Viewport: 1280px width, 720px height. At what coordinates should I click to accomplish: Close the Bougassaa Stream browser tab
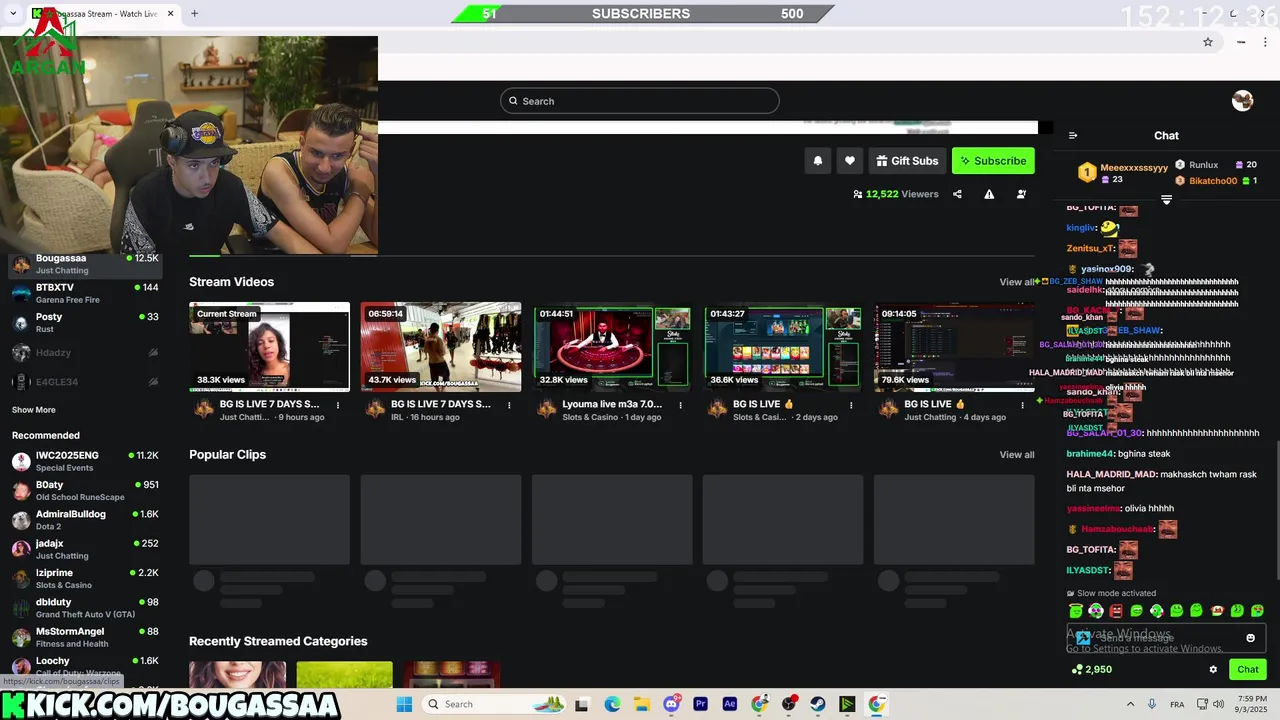(x=170, y=14)
